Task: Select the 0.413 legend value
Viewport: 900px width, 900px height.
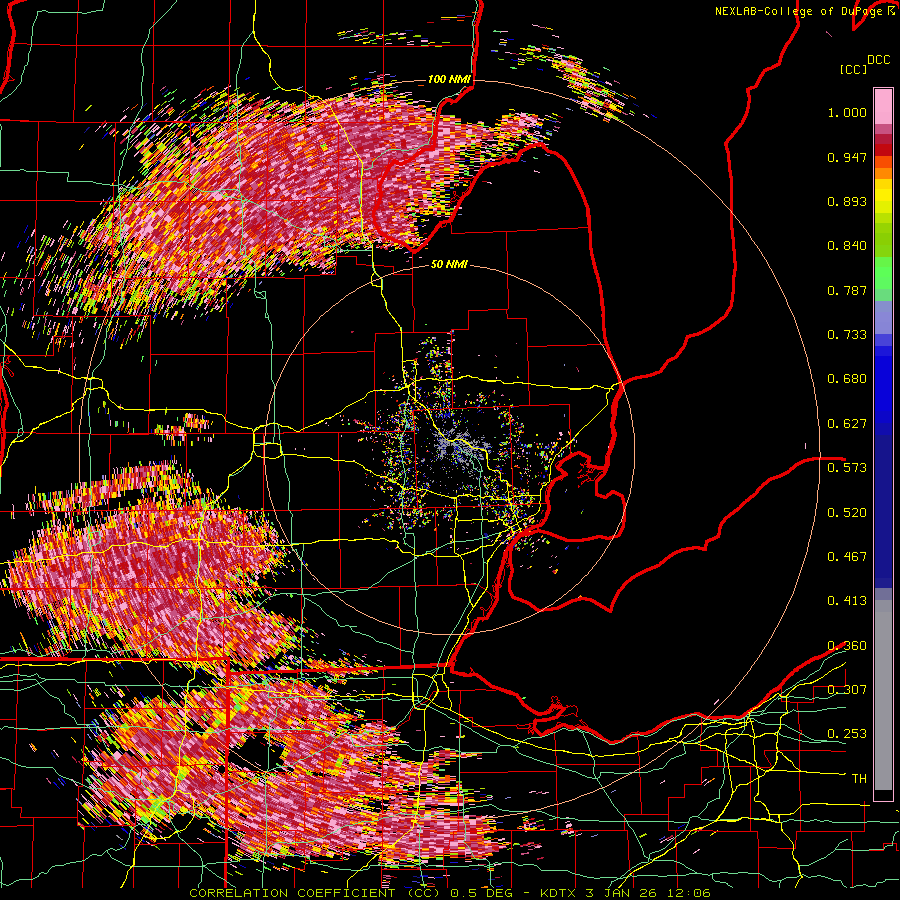Action: click(847, 601)
